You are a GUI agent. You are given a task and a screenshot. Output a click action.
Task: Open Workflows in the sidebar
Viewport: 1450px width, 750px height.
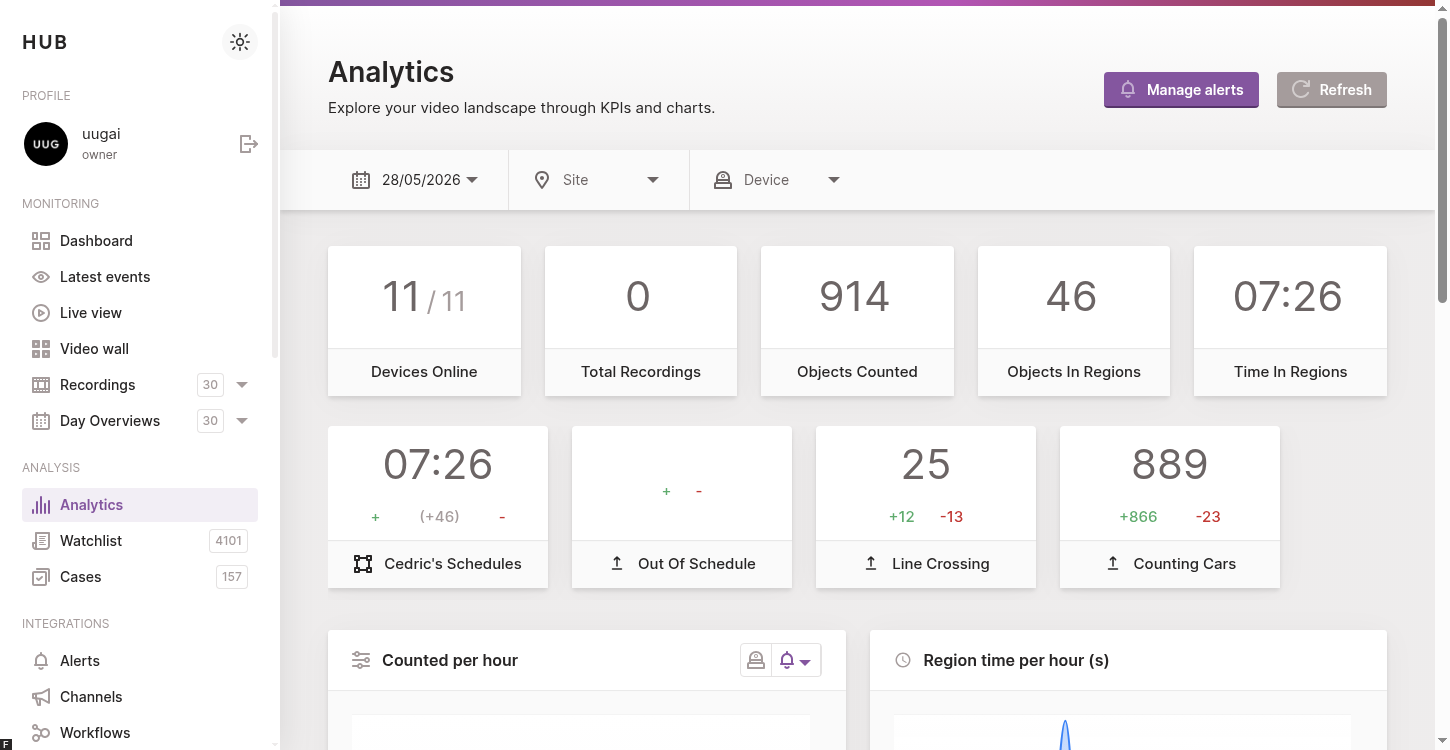tap(140, 733)
